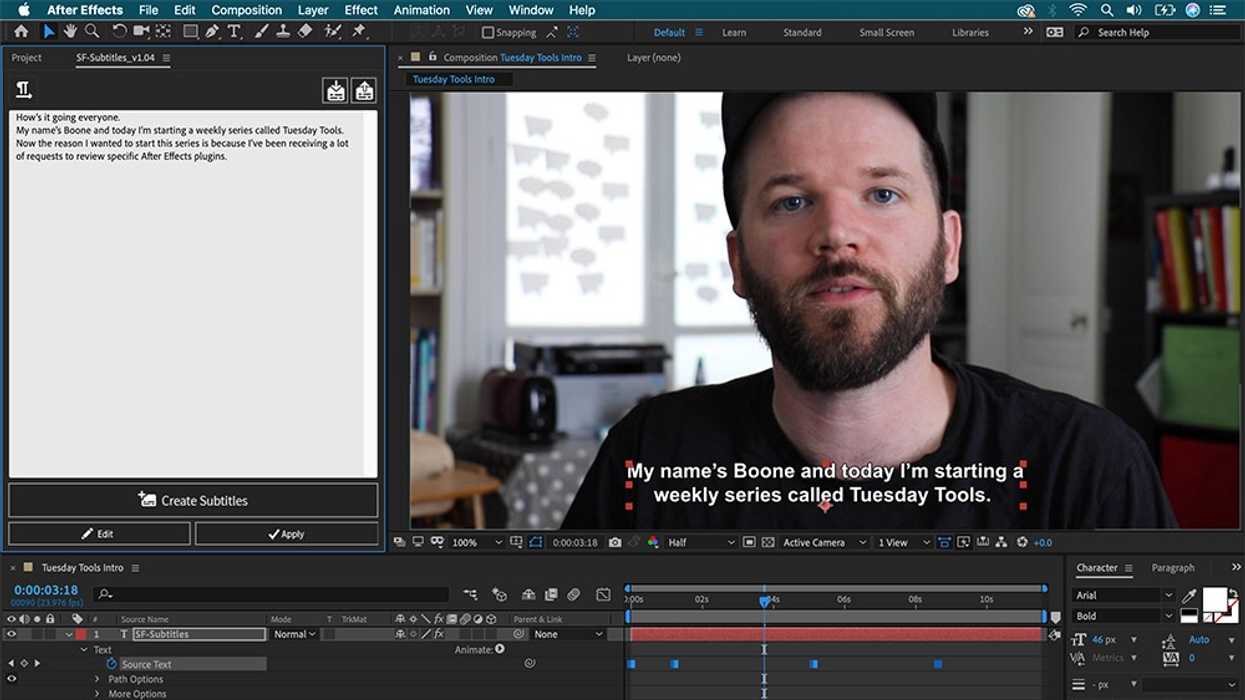Viewport: 1245px width, 700px height.
Task: Click the Apply button
Action: pyautogui.click(x=286, y=534)
